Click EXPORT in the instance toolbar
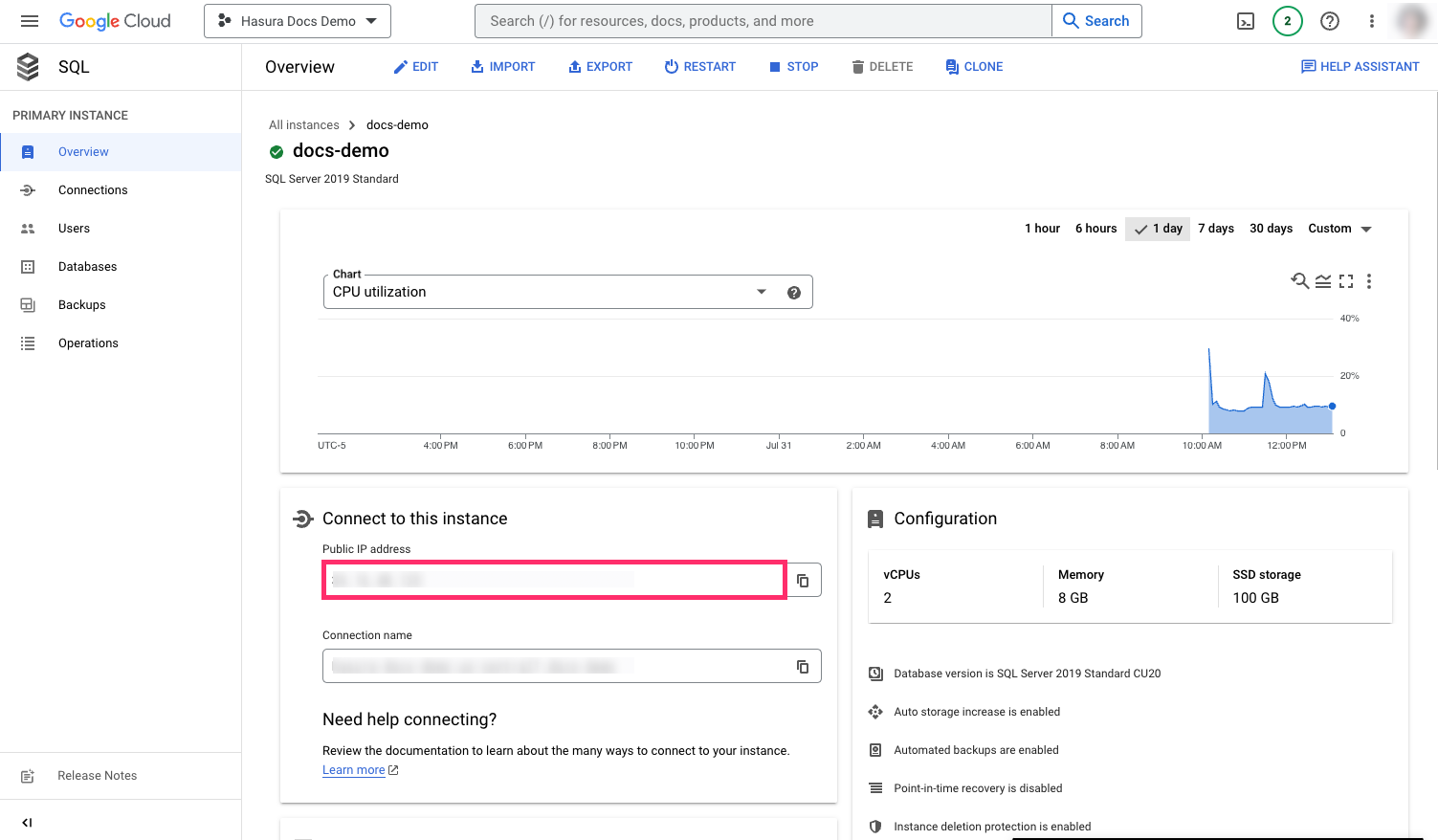This screenshot has height=840, width=1438. [601, 67]
